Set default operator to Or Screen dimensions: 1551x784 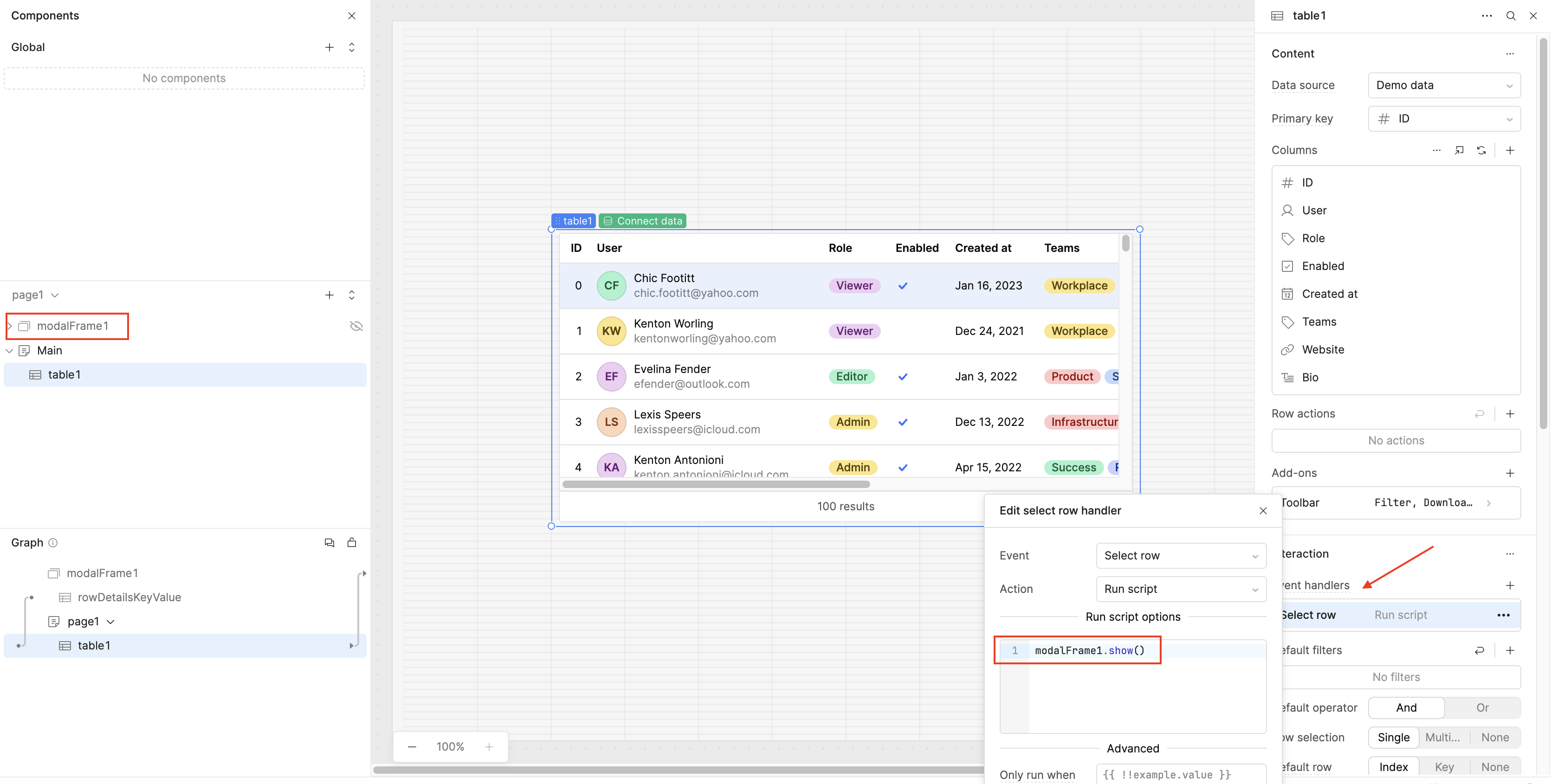1482,708
